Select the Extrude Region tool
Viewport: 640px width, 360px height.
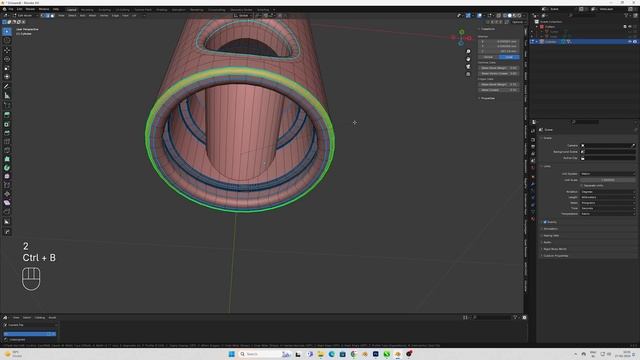(7, 115)
